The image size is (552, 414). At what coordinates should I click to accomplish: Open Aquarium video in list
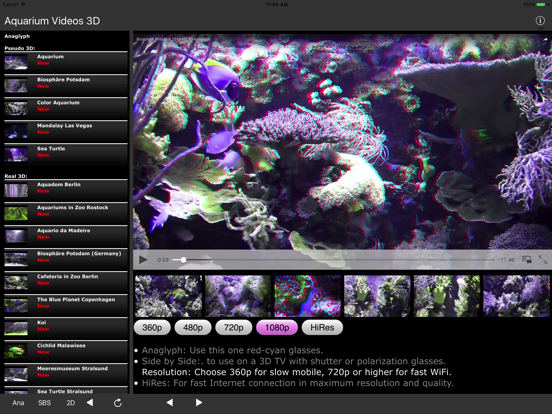click(x=66, y=63)
